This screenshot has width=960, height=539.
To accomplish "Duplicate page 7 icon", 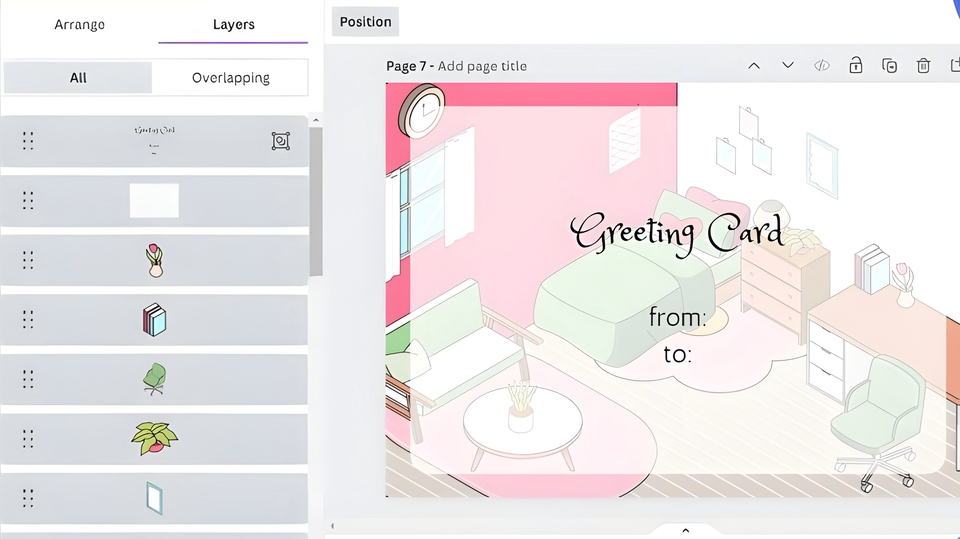I will point(890,66).
